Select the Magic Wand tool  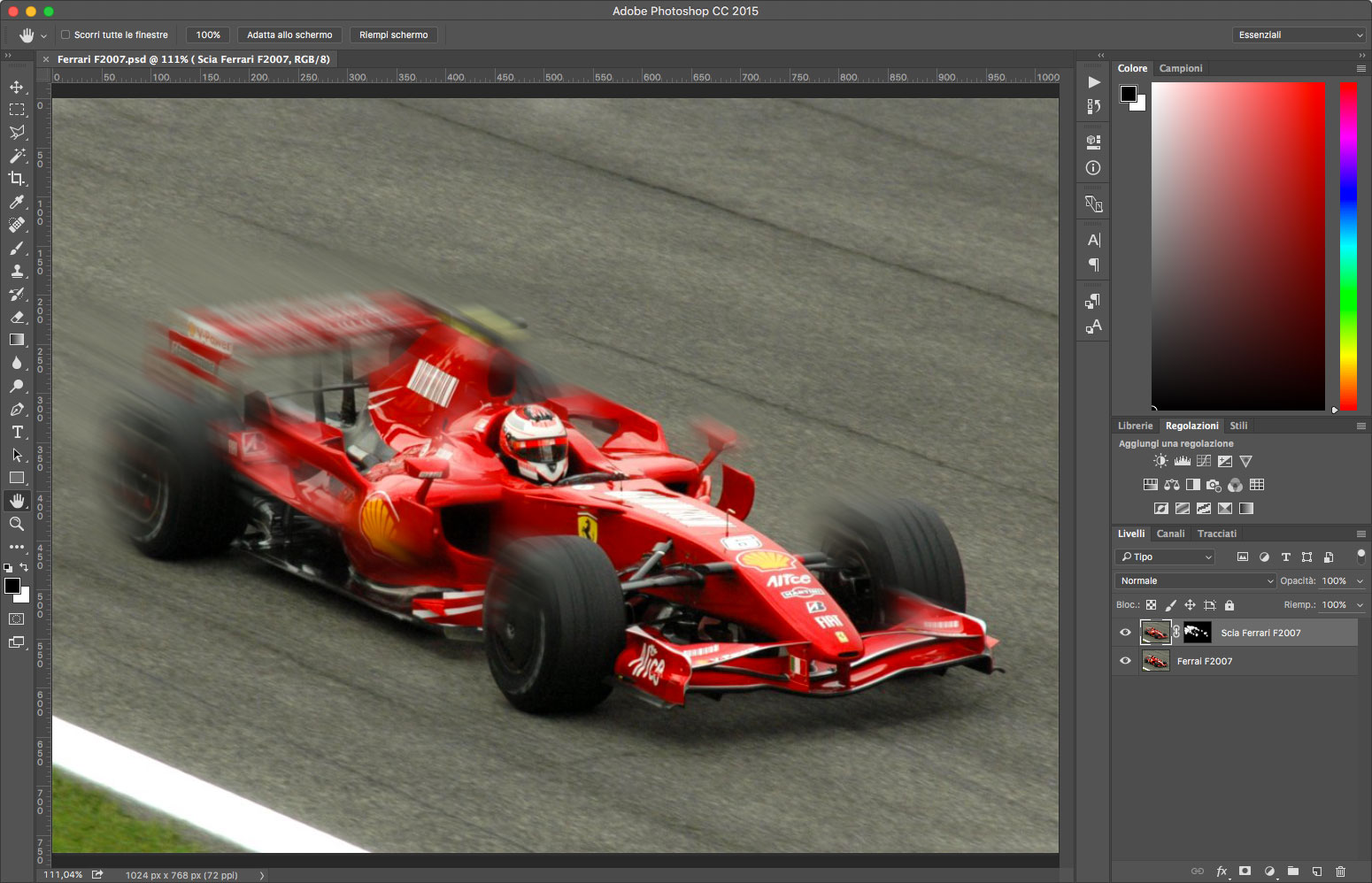[17, 156]
